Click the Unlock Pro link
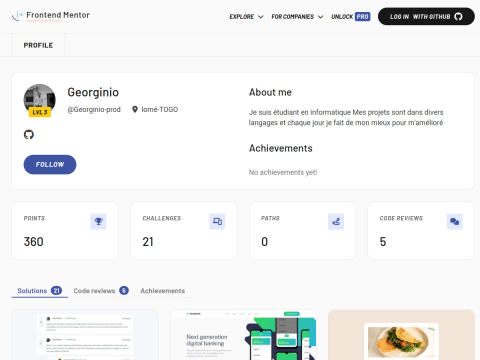Screen dimensions: 480x360 tap(351, 16)
